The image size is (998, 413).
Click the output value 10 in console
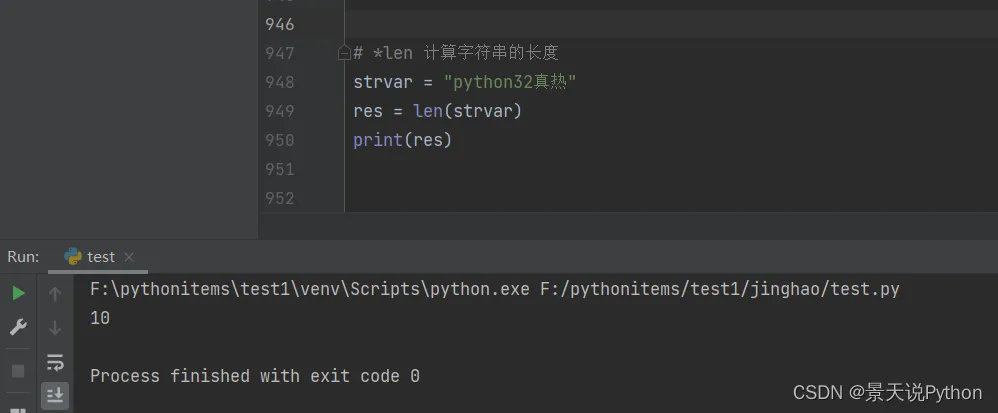[100, 319]
